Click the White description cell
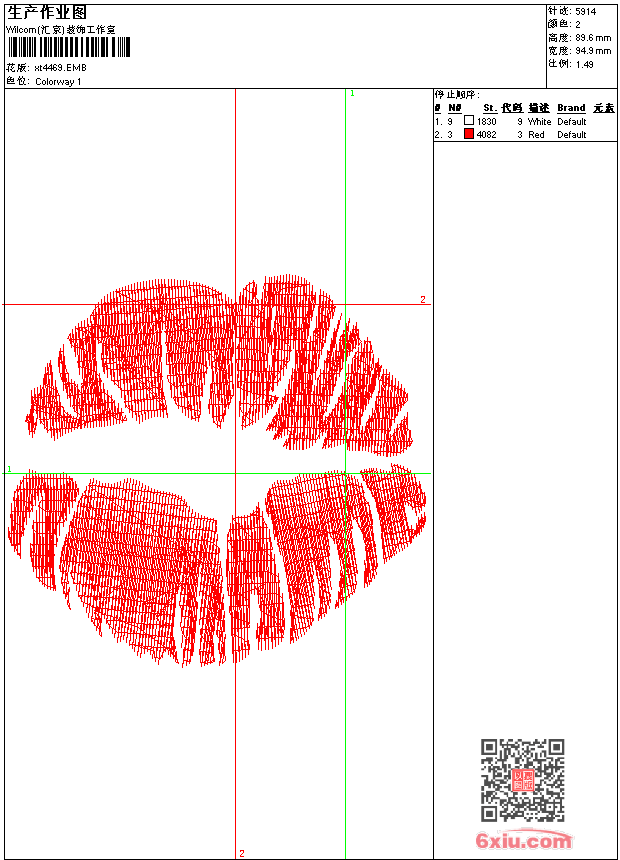The width and height of the screenshot is (620, 860). (x=539, y=121)
